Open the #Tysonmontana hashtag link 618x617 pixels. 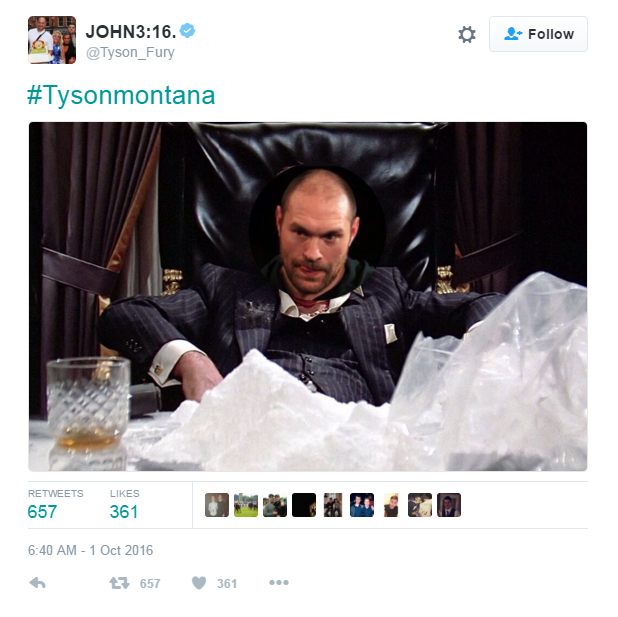click(x=121, y=95)
